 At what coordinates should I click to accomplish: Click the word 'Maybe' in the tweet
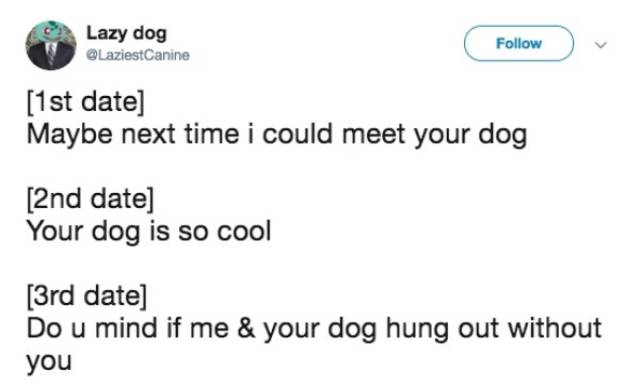[69, 136]
